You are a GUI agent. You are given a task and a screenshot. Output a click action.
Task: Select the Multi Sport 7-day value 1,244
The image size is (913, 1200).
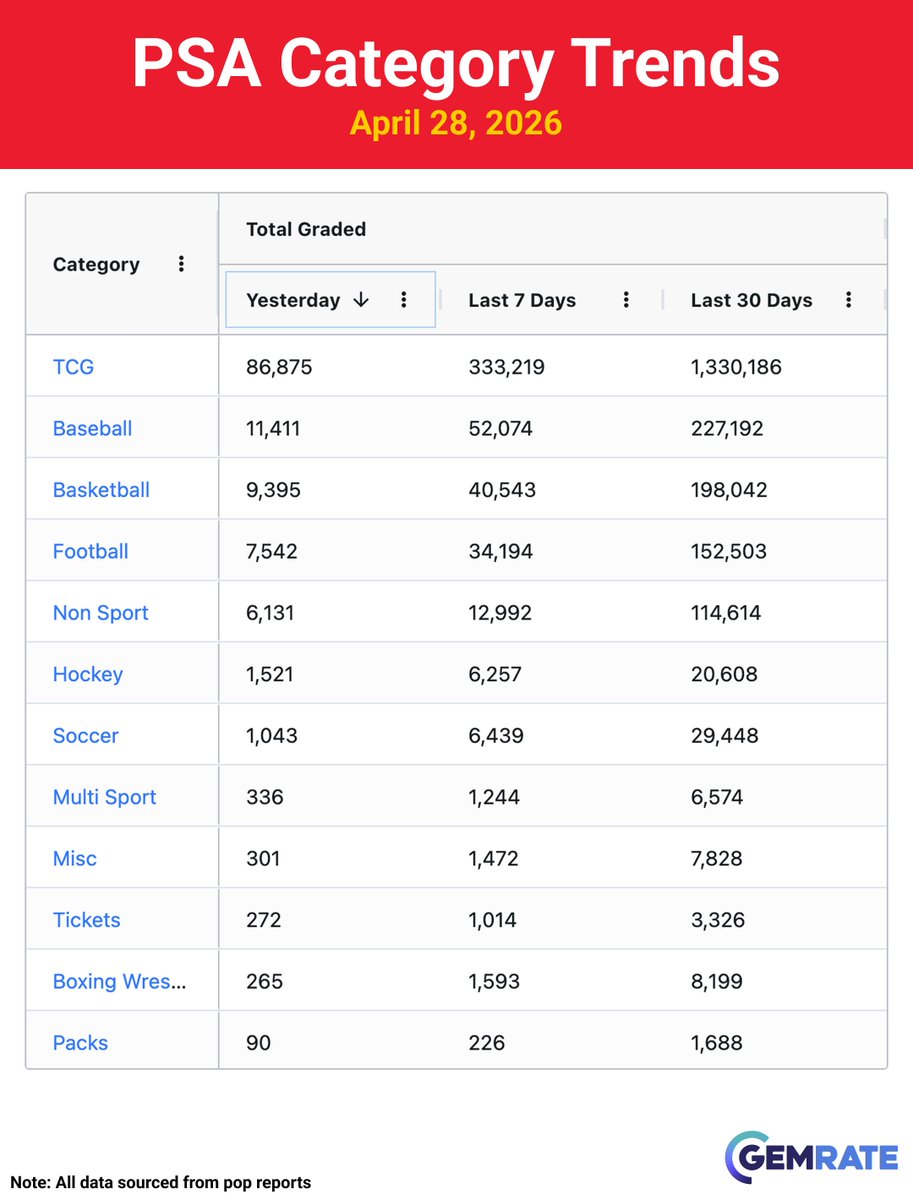click(x=494, y=797)
